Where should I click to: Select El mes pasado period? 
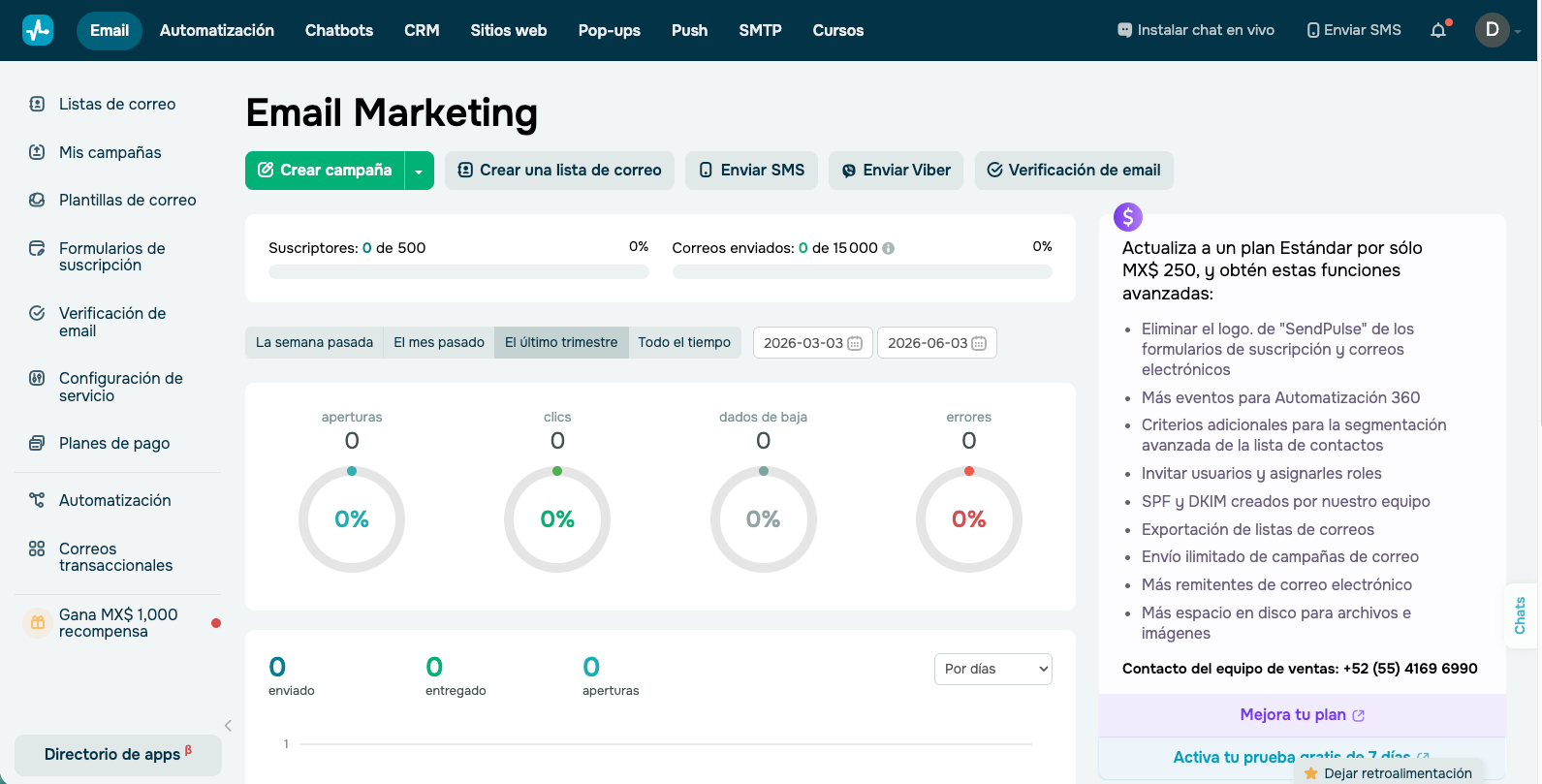[x=439, y=342]
